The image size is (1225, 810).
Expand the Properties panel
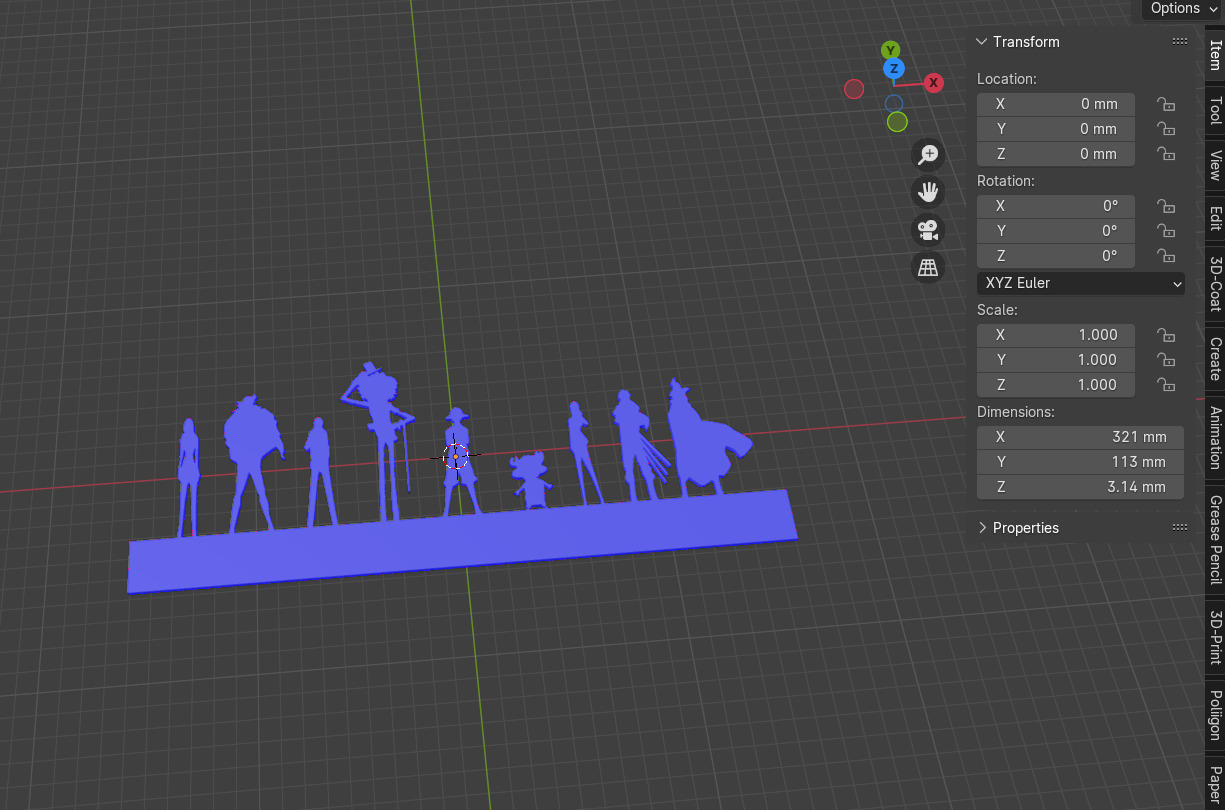(981, 528)
